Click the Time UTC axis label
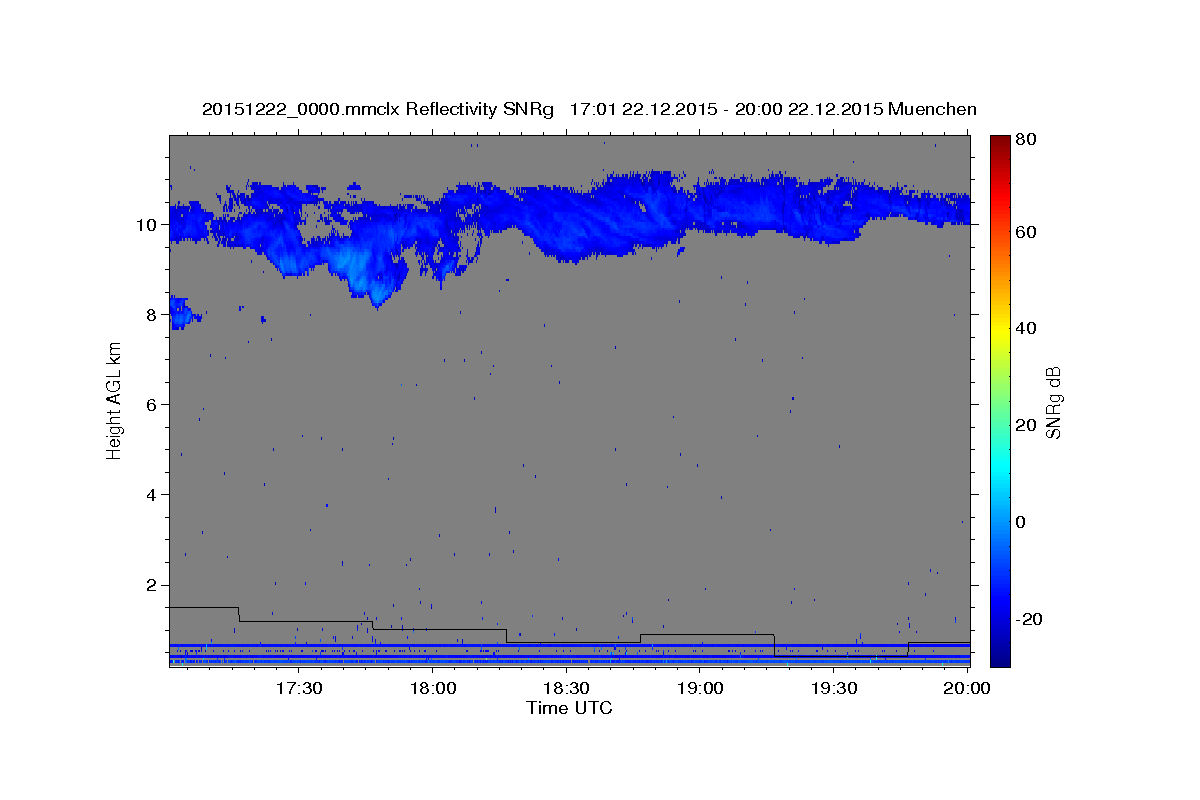This screenshot has width=1200, height=800. (x=569, y=708)
